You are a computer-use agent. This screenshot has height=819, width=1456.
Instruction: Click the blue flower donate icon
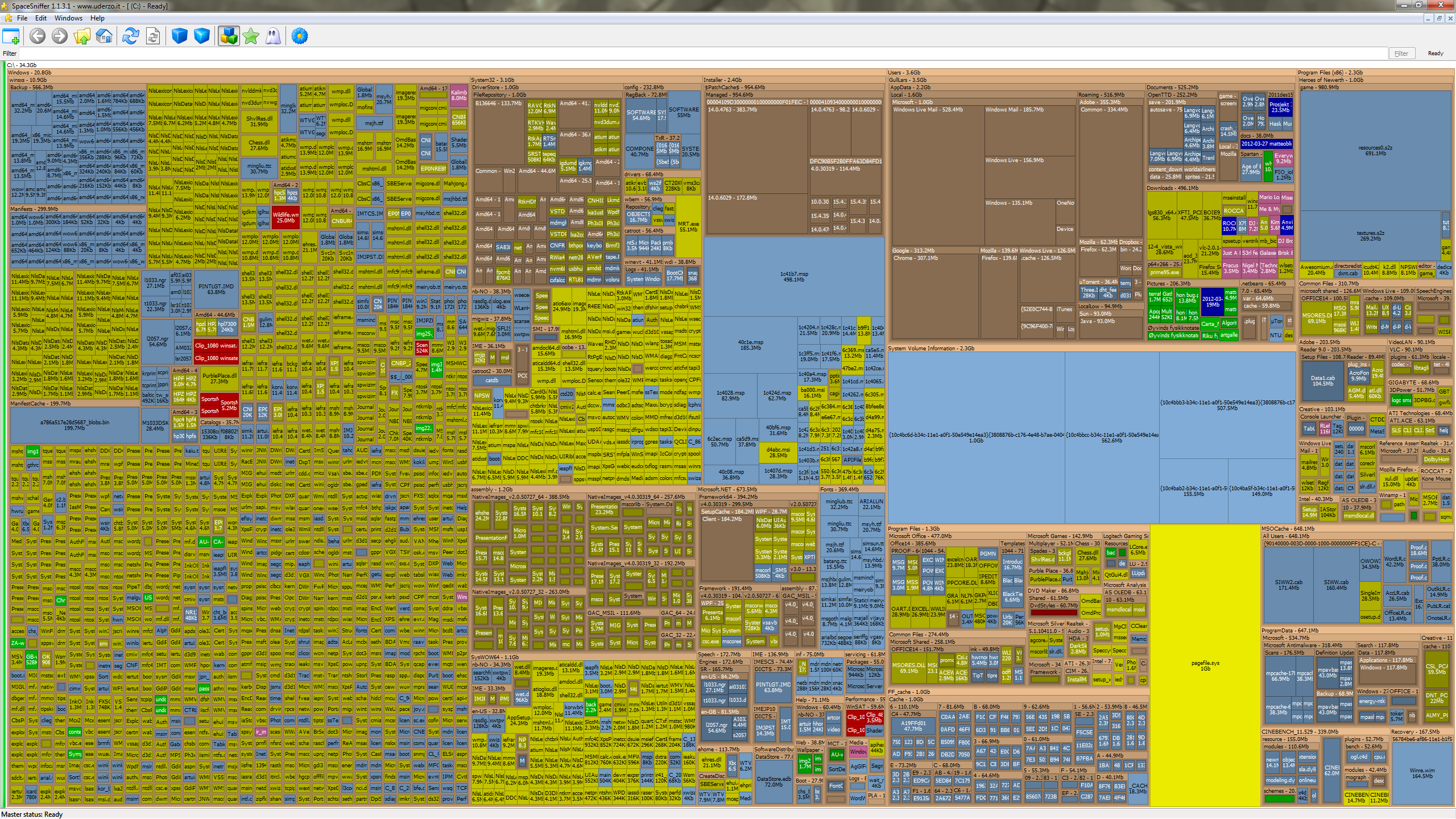click(x=300, y=36)
